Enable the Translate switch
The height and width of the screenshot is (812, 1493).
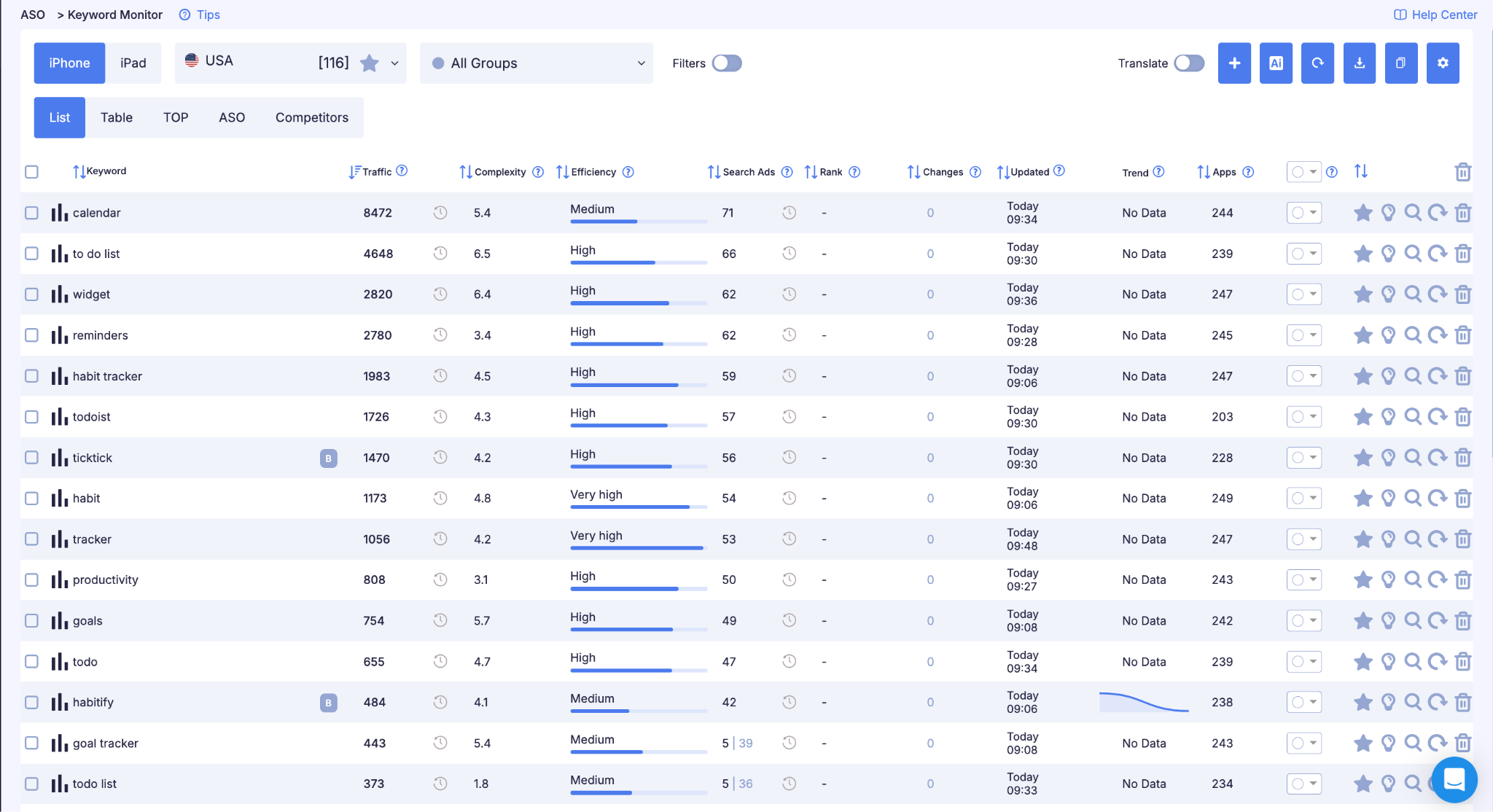pos(1189,63)
